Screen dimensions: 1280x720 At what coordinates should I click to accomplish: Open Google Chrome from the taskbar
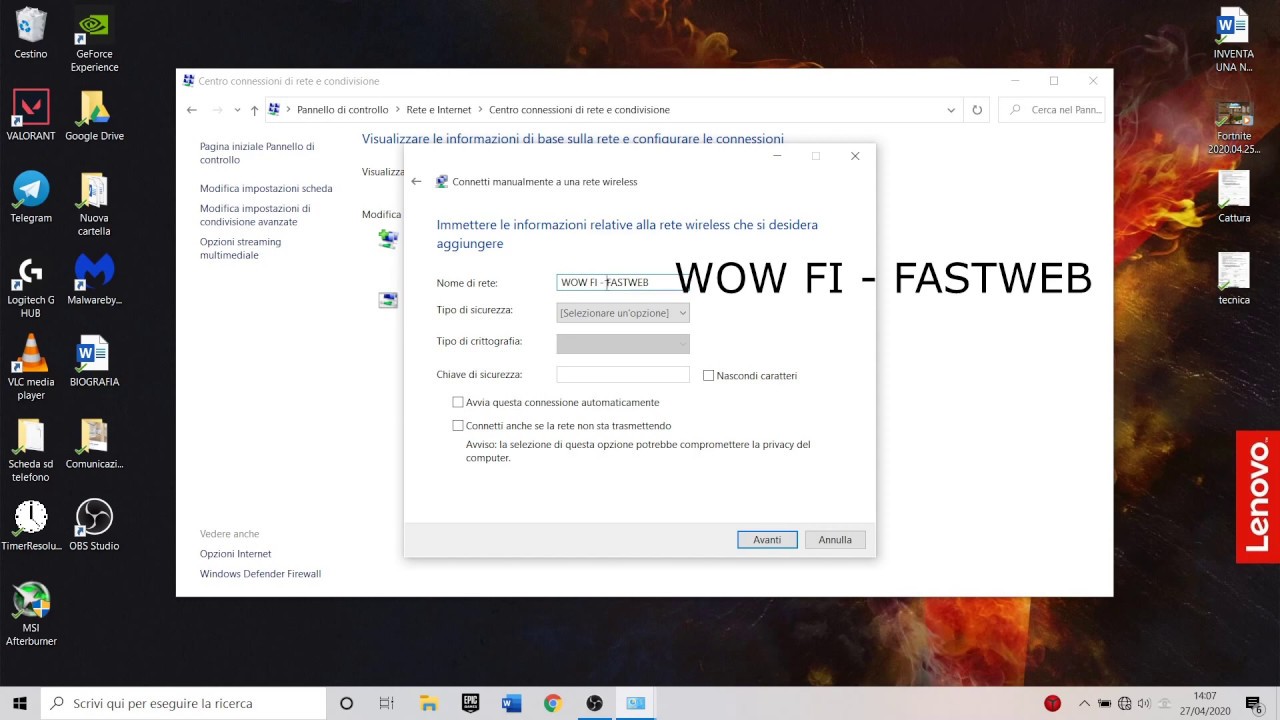coord(552,703)
